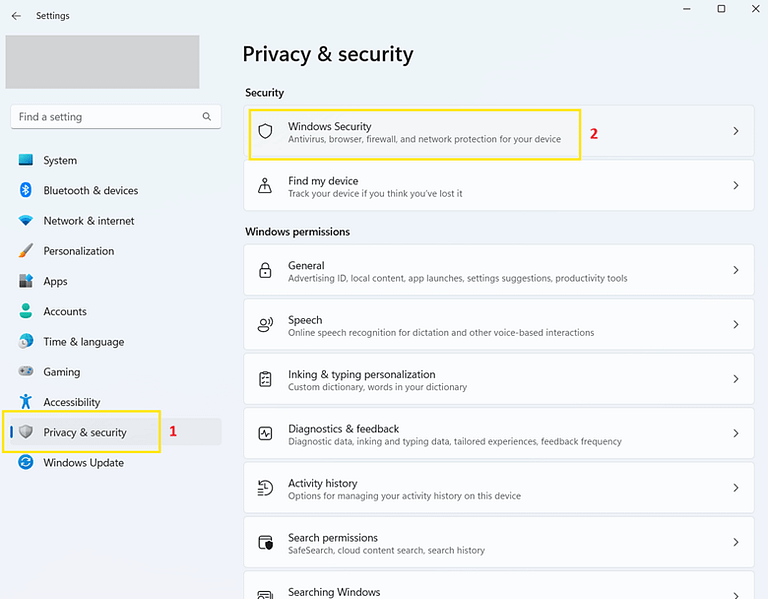Click the System monitor icon in sidebar
Image resolution: width=768 pixels, height=599 pixels.
(26, 160)
